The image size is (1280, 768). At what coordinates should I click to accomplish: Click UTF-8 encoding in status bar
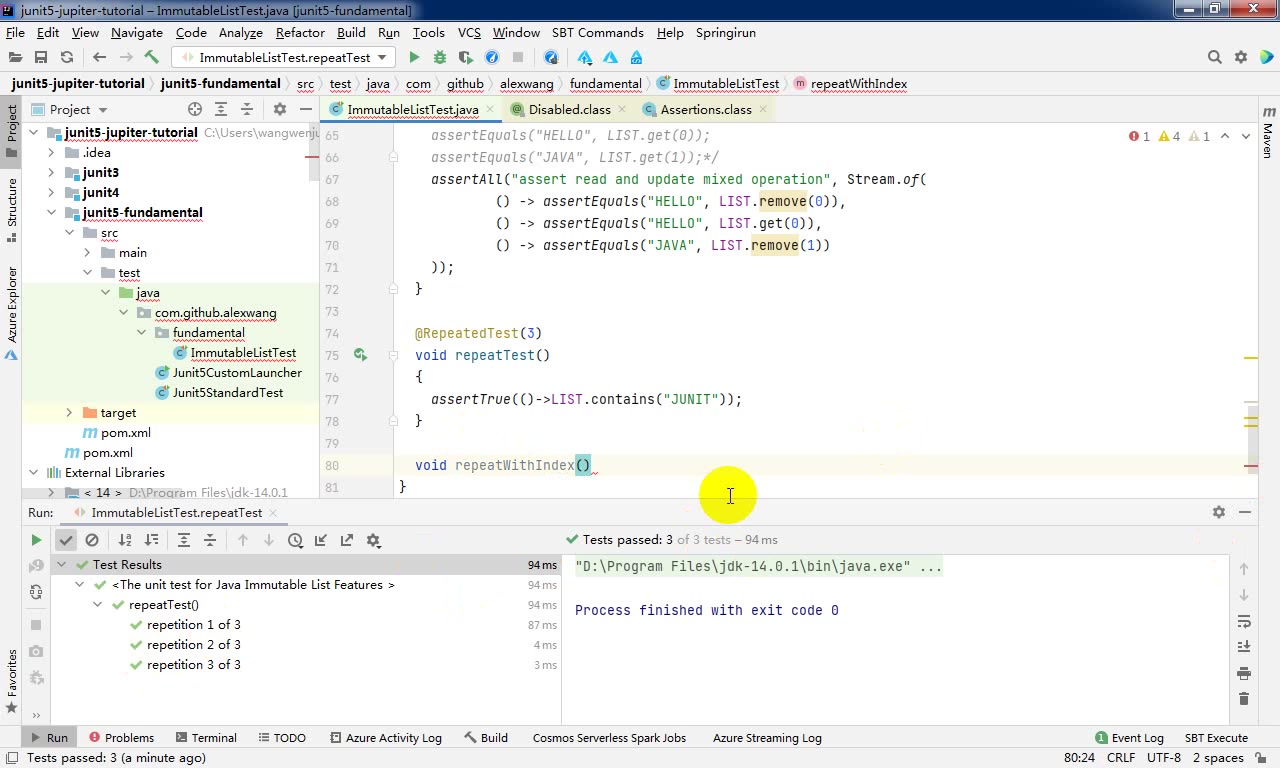point(1164,758)
